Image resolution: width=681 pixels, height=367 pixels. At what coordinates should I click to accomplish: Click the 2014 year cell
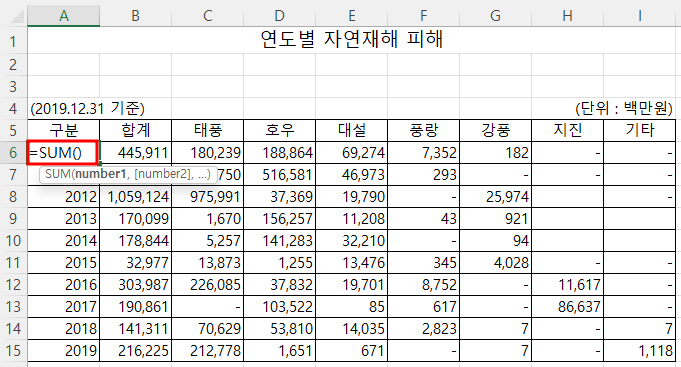coord(64,241)
